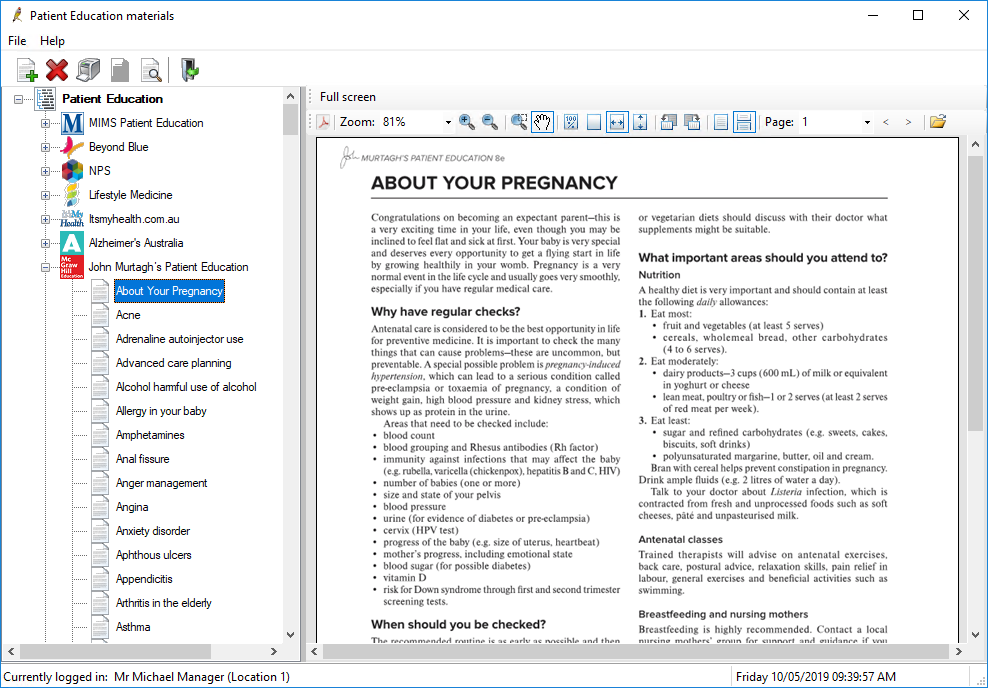Select About Your Pregnancy leaflet

click(169, 291)
